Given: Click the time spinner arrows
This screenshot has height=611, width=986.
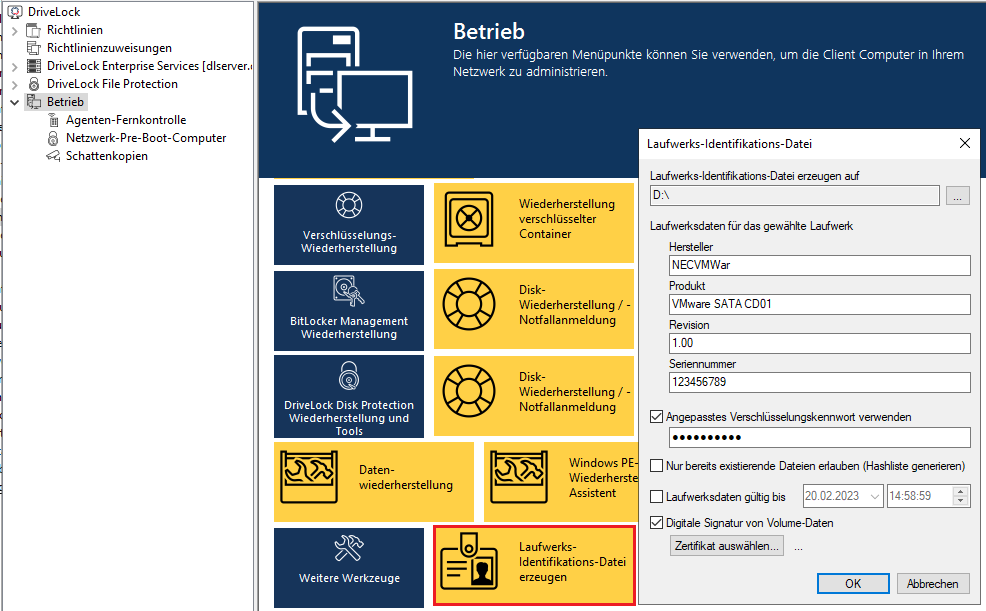Looking at the screenshot, I should tap(961, 496).
